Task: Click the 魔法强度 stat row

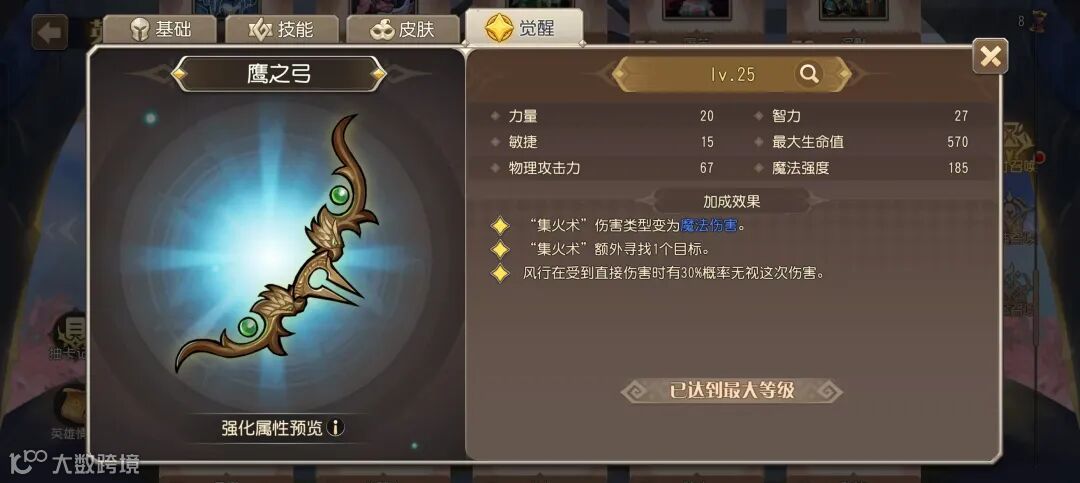Action: (x=862, y=168)
